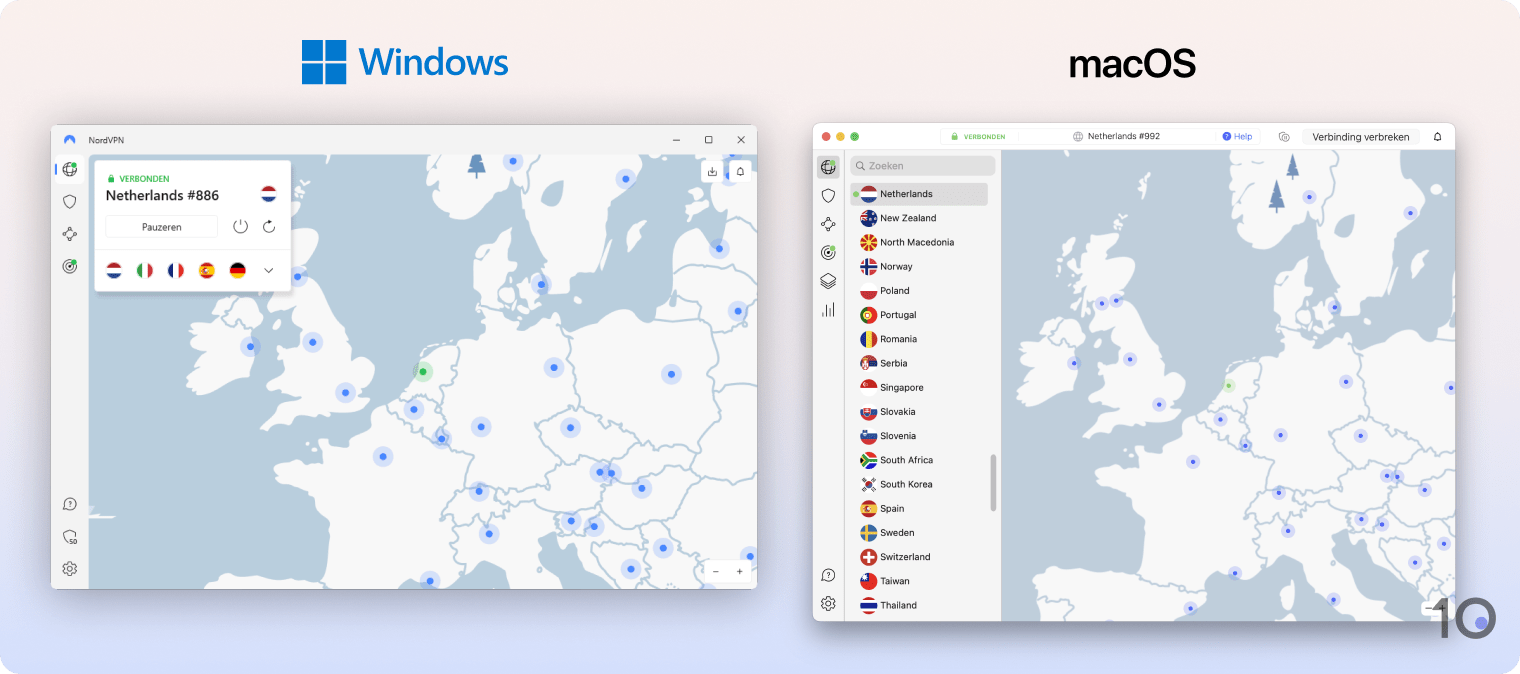1520x674 pixels.
Task: Click the bar chart statistics icon in the macOS sidebar
Action: tap(828, 310)
